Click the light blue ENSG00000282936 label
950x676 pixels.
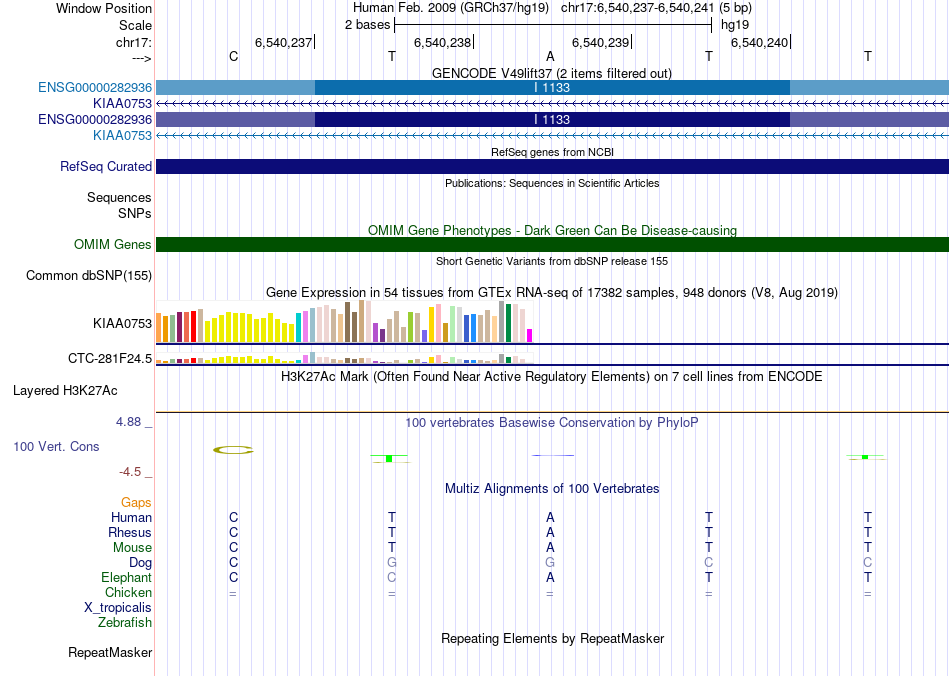[x=95, y=87]
